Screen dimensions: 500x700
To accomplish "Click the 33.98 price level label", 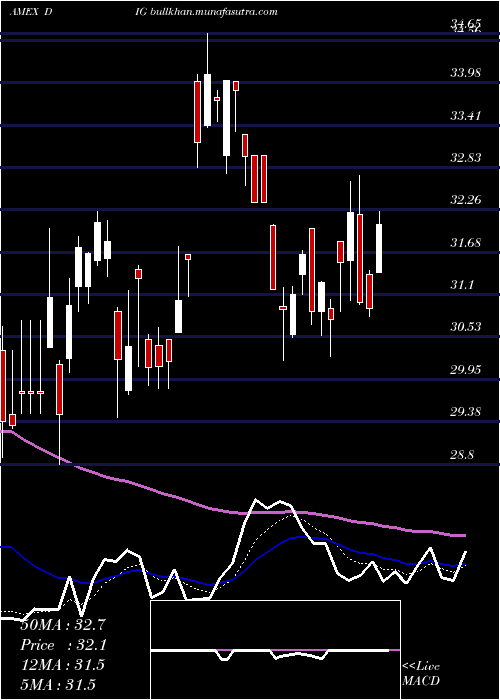I will tap(466, 73).
